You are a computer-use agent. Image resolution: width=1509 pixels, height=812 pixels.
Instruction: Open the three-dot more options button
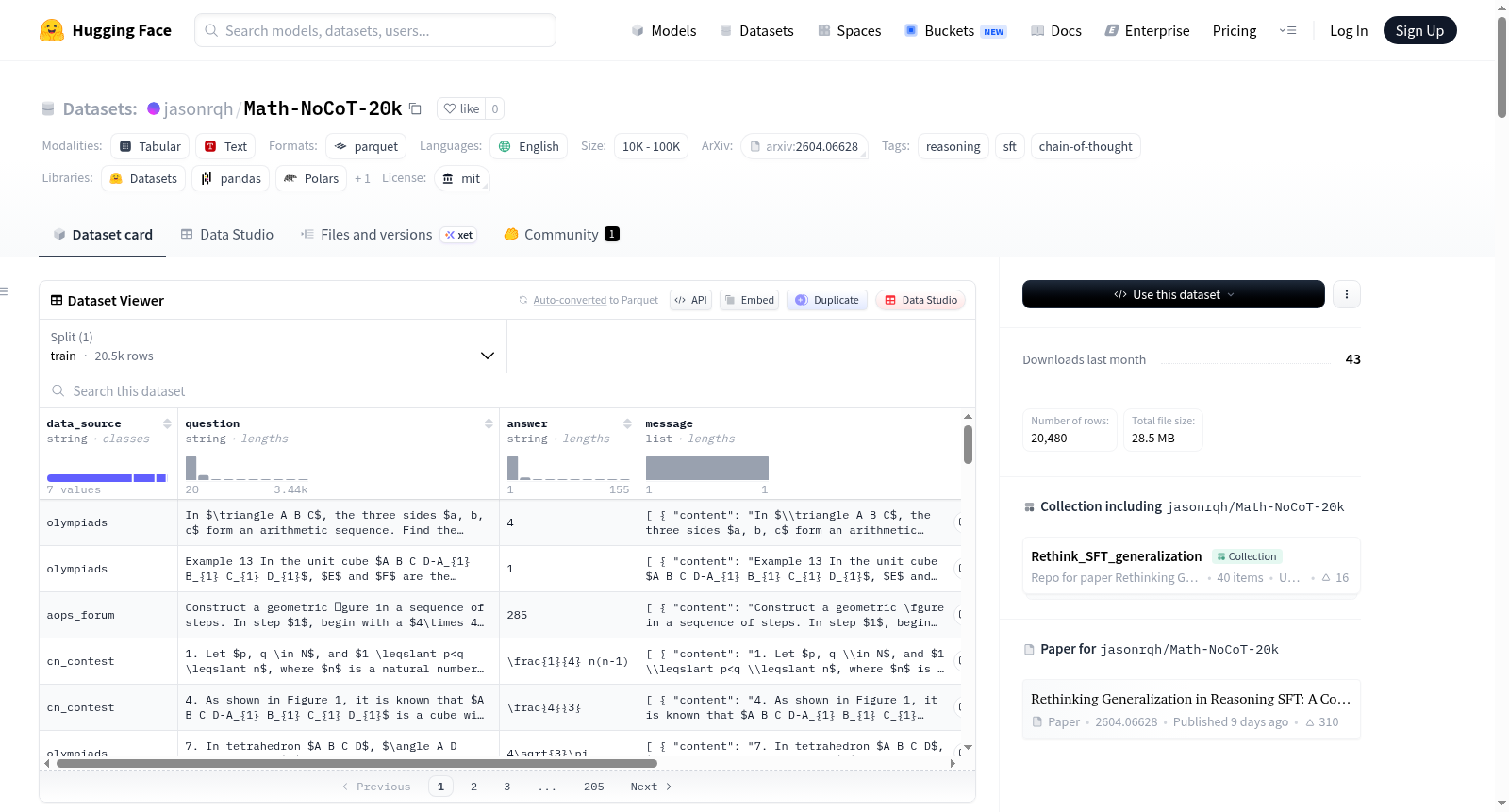point(1347,294)
